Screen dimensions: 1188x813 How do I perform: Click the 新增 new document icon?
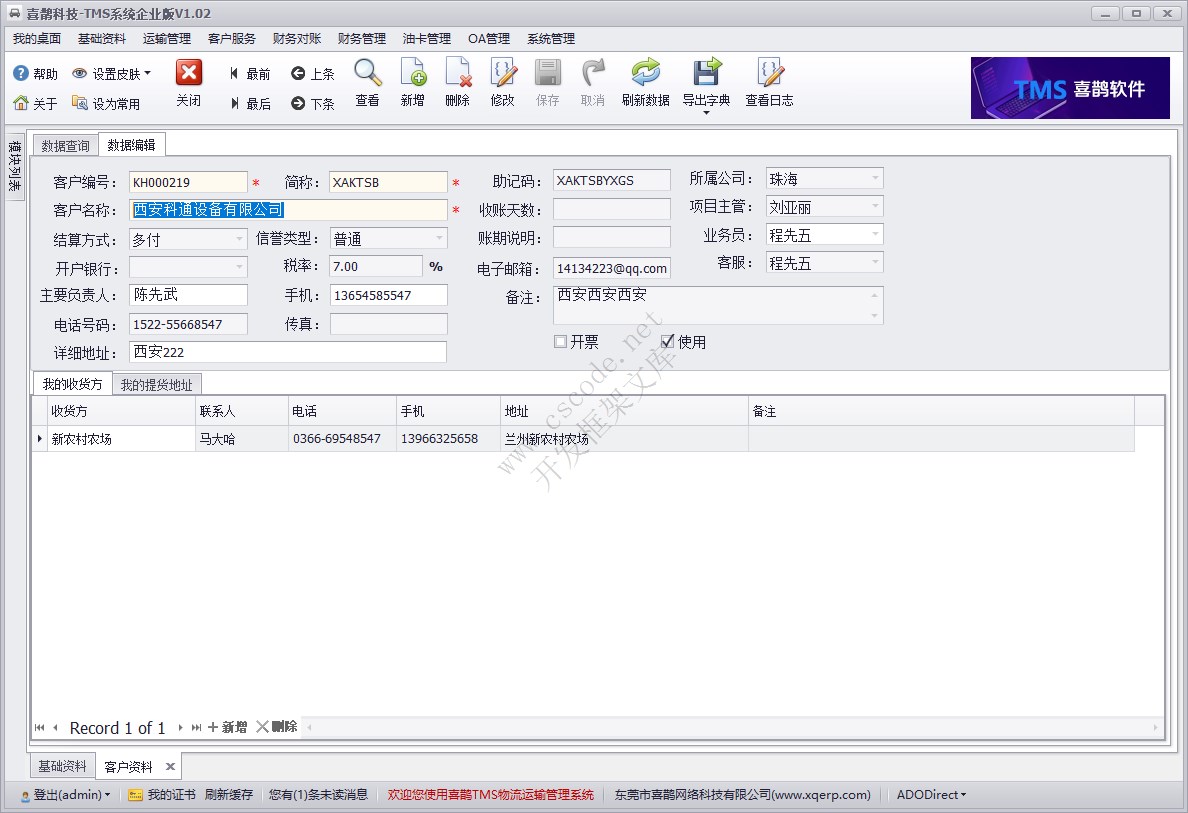[413, 73]
